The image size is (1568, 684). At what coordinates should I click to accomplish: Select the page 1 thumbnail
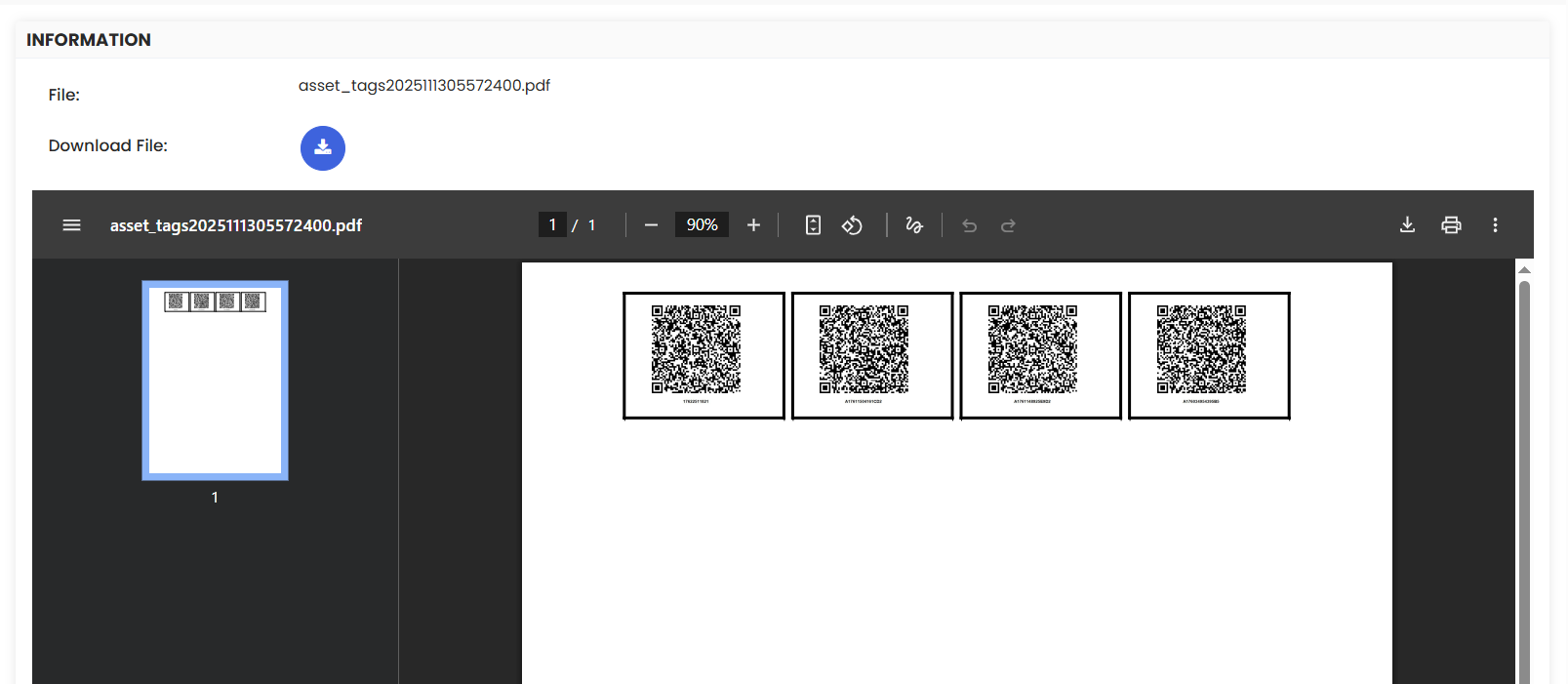pyautogui.click(x=215, y=380)
